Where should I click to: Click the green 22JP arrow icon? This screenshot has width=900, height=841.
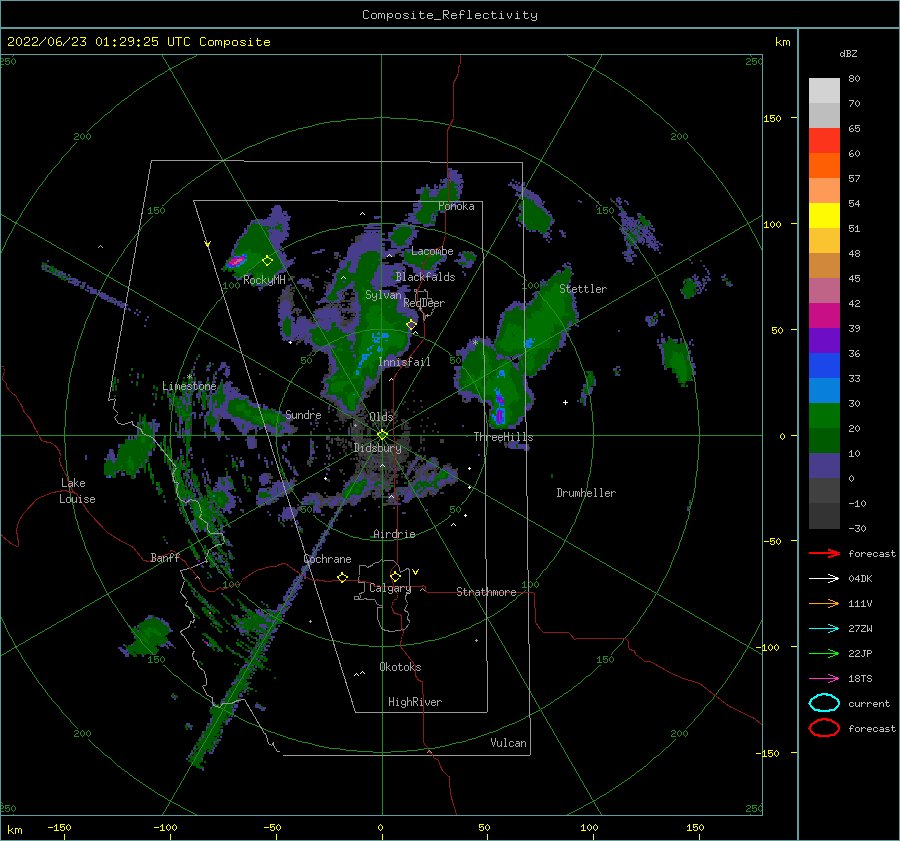(824, 653)
